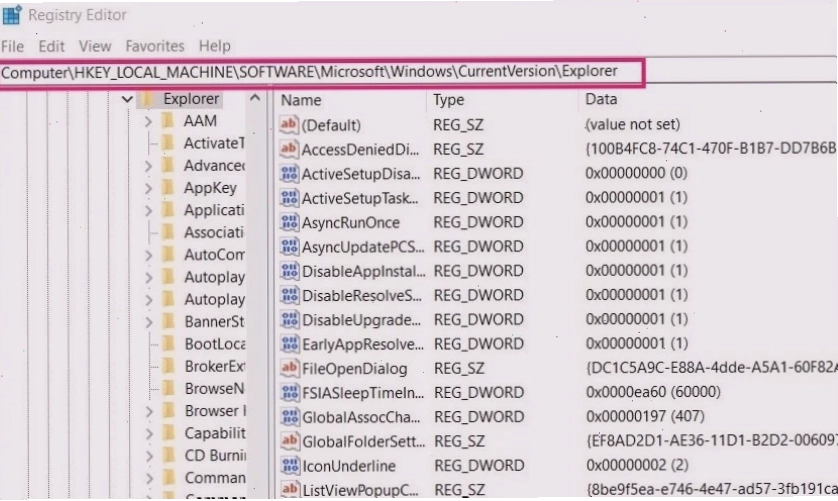
Task: Click the AAM folder icon
Action: coord(168,121)
